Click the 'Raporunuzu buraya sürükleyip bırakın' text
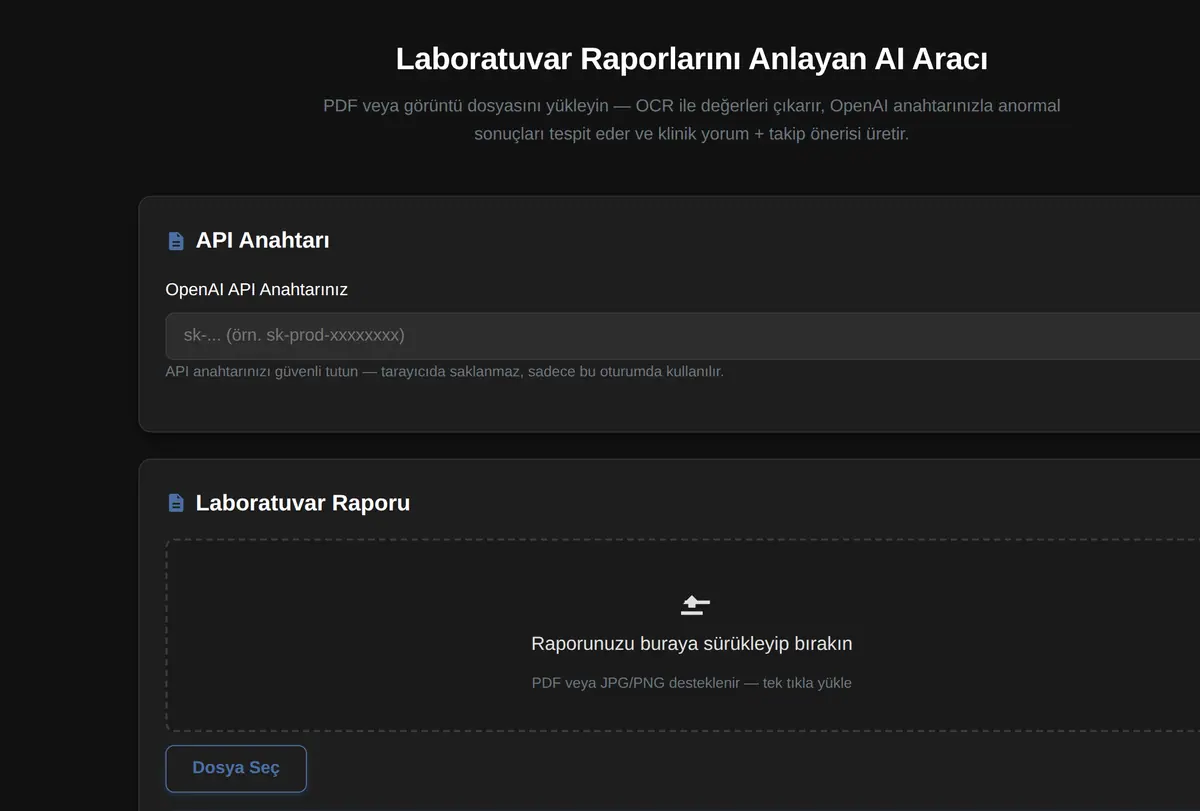 pos(692,643)
